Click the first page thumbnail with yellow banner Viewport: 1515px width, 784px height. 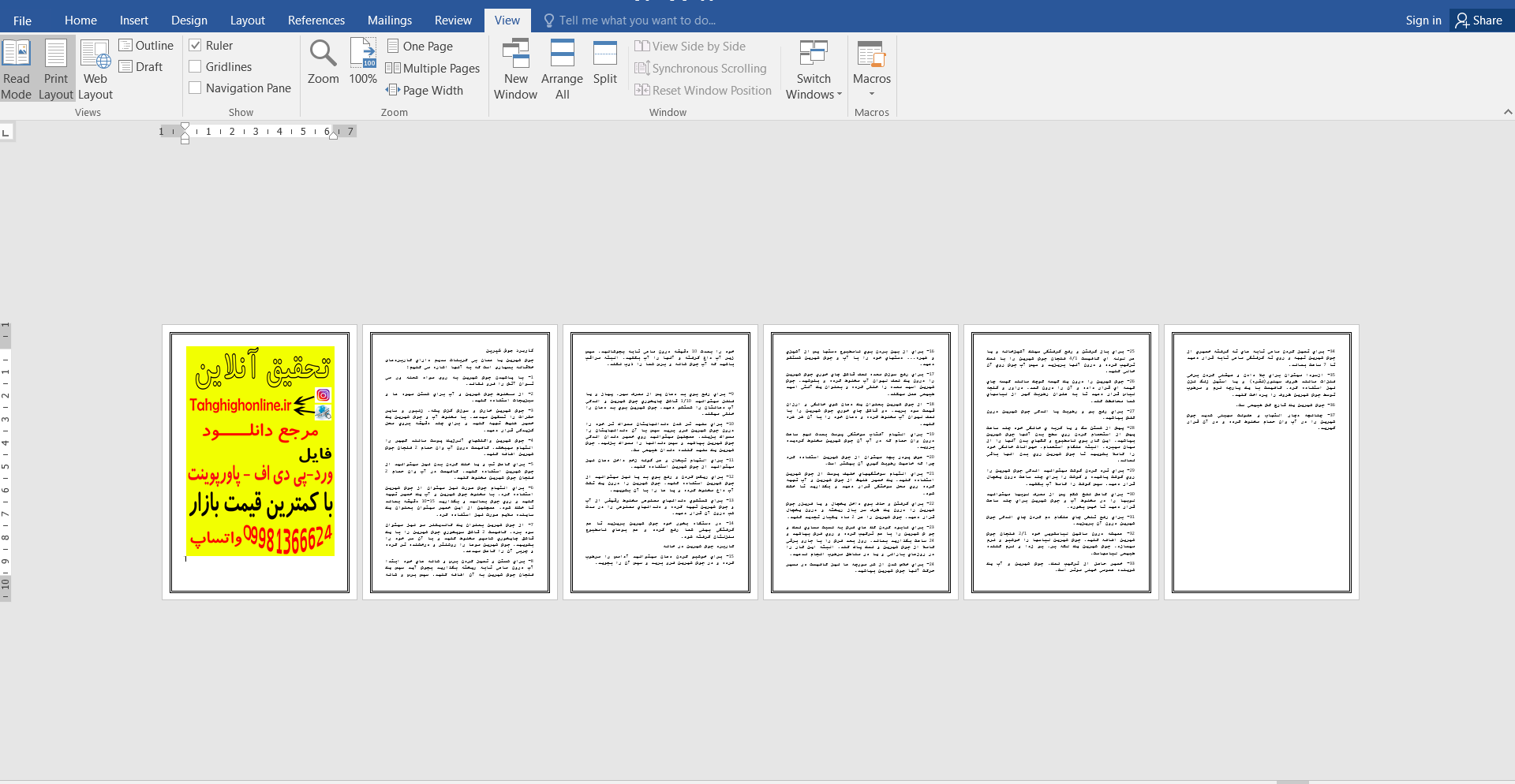click(x=260, y=462)
